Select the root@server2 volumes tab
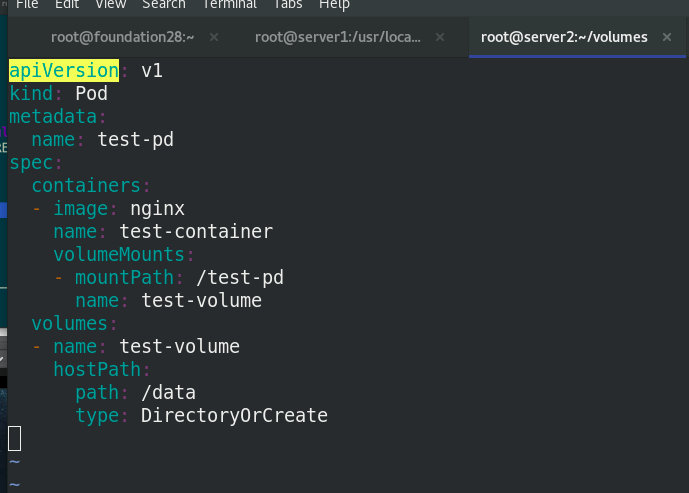 point(564,37)
